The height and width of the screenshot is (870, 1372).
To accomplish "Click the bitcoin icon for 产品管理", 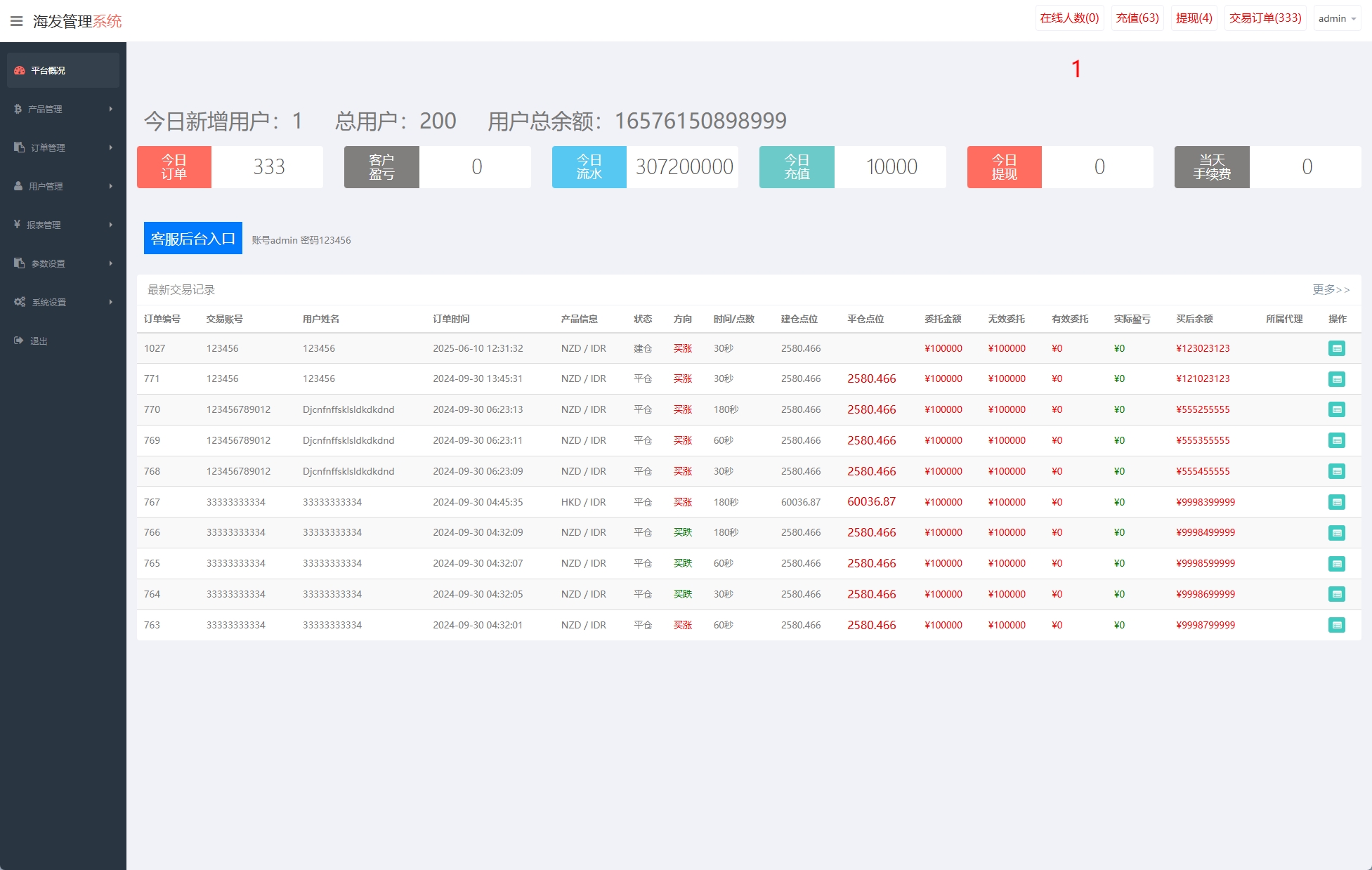I will pos(18,109).
